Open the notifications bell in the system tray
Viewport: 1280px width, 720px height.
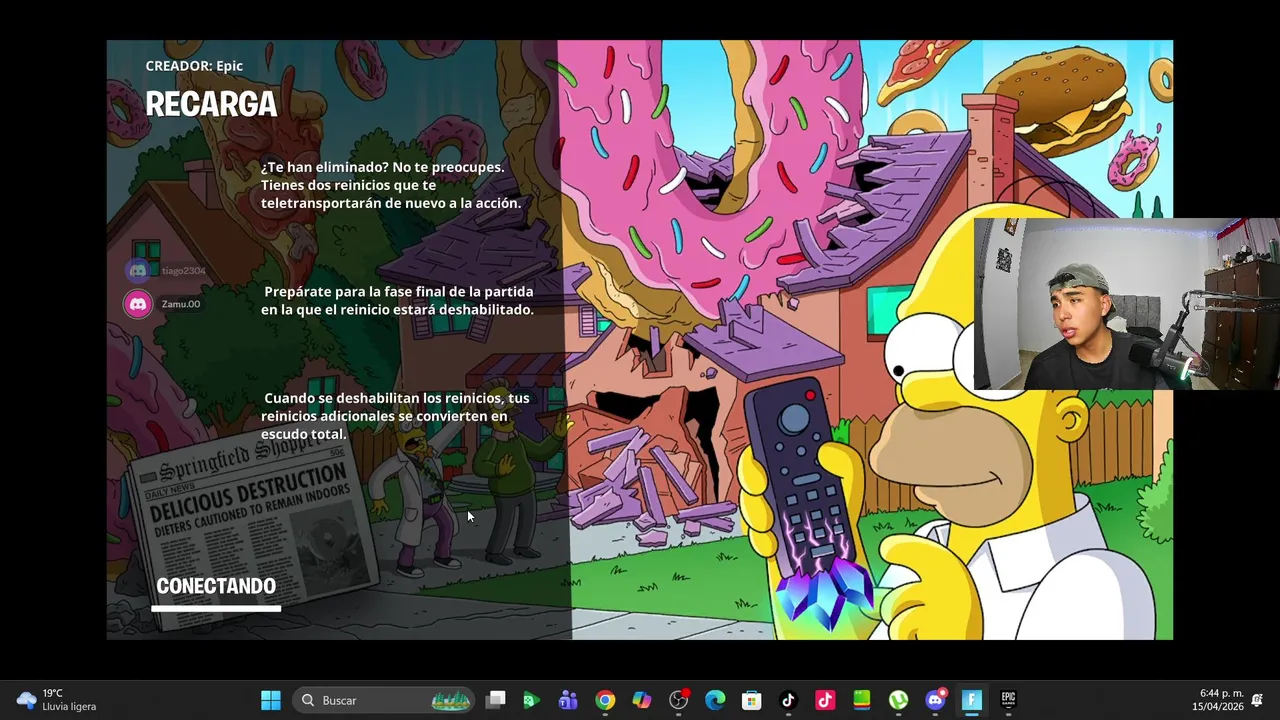(1257, 700)
